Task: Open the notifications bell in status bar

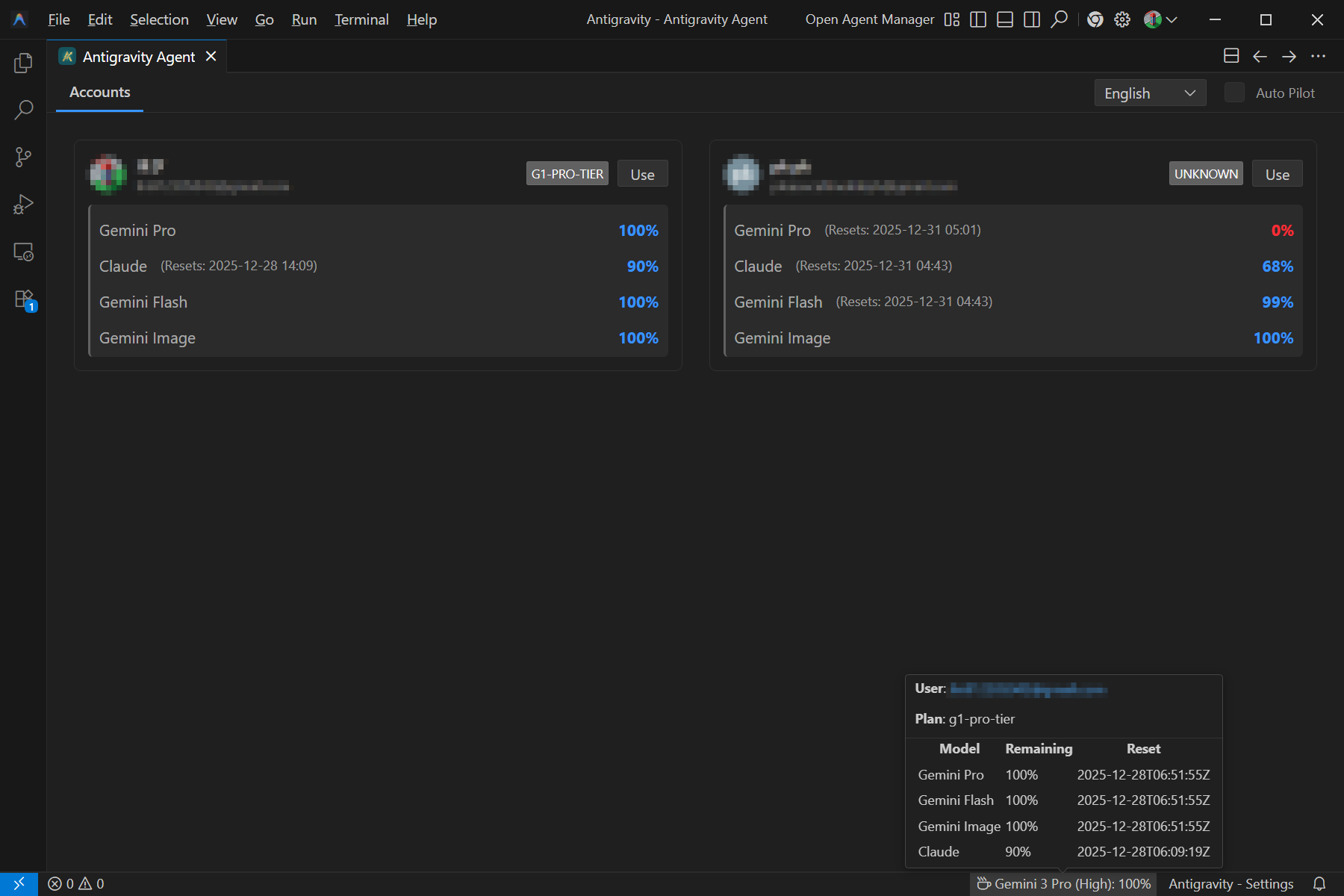Action: [1319, 884]
